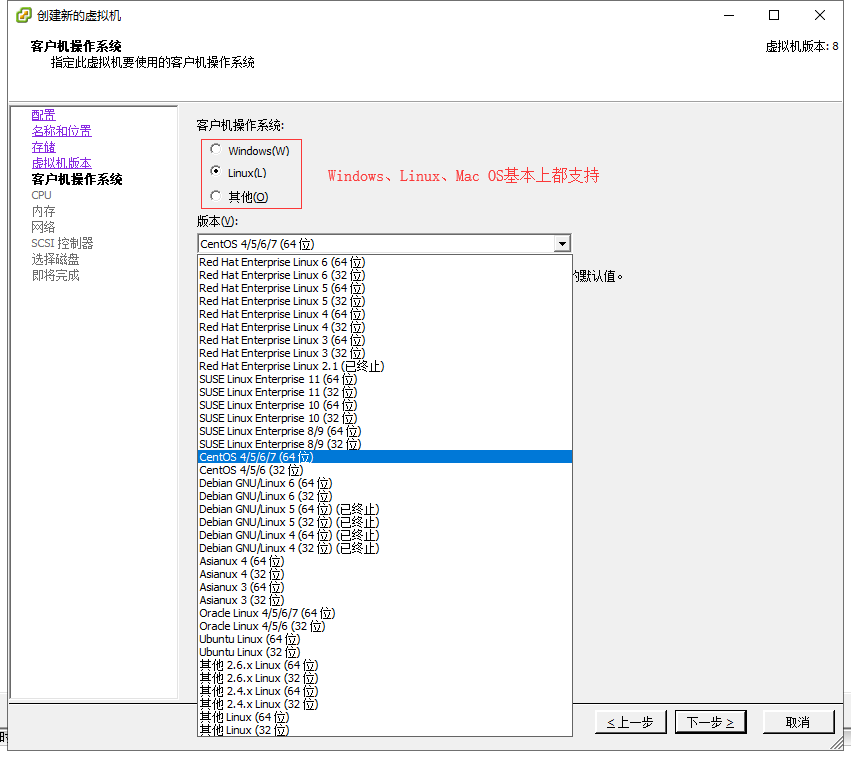Select Debian GNU/Linux 4 (64 位) (已终止)
Image resolution: width=851 pixels, height=758 pixels.
click(385, 536)
